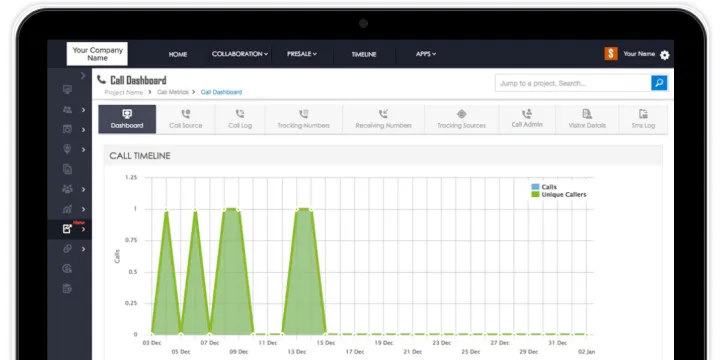Expand the search-window sidebar submenu chevron

(x=84, y=130)
